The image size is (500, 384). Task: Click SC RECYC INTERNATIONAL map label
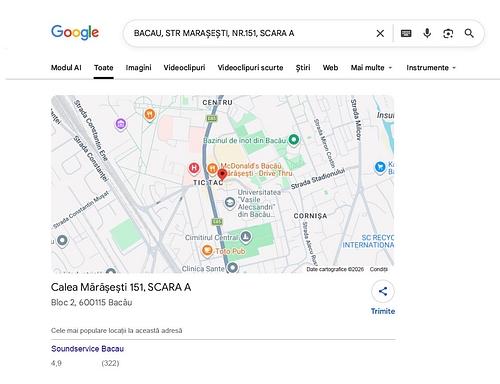(368, 241)
